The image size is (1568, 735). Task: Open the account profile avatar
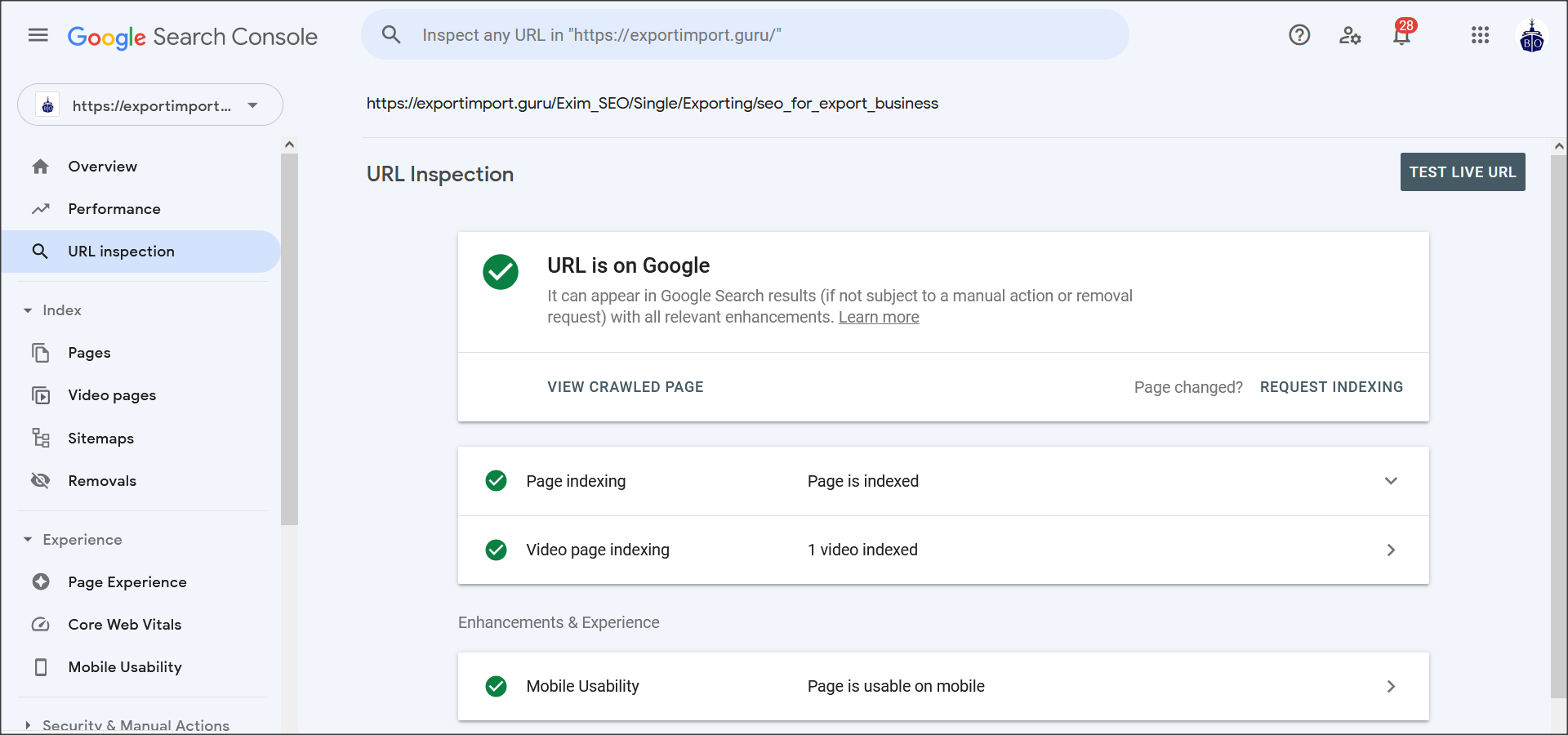[1532, 36]
